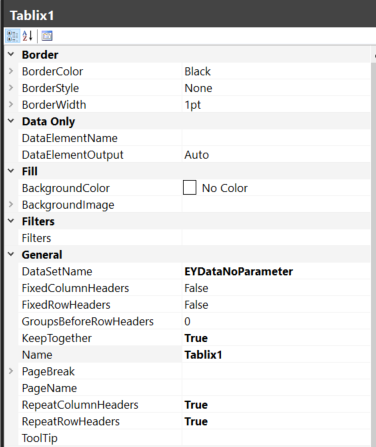Select the KeepTogether property label
The image size is (376, 447).
[x=57, y=338]
